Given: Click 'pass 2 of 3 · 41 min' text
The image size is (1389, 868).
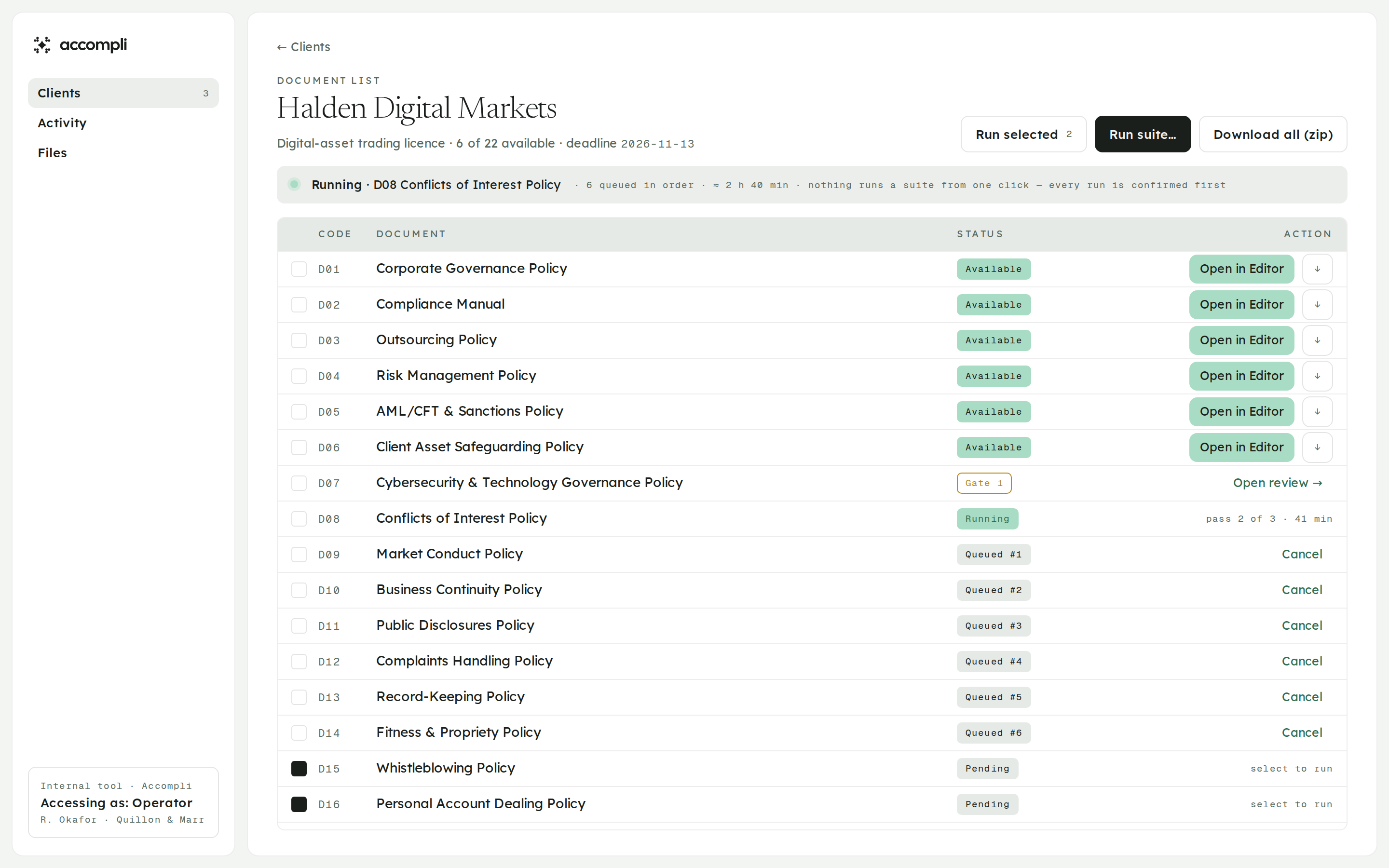Looking at the screenshot, I should pyautogui.click(x=1268, y=518).
